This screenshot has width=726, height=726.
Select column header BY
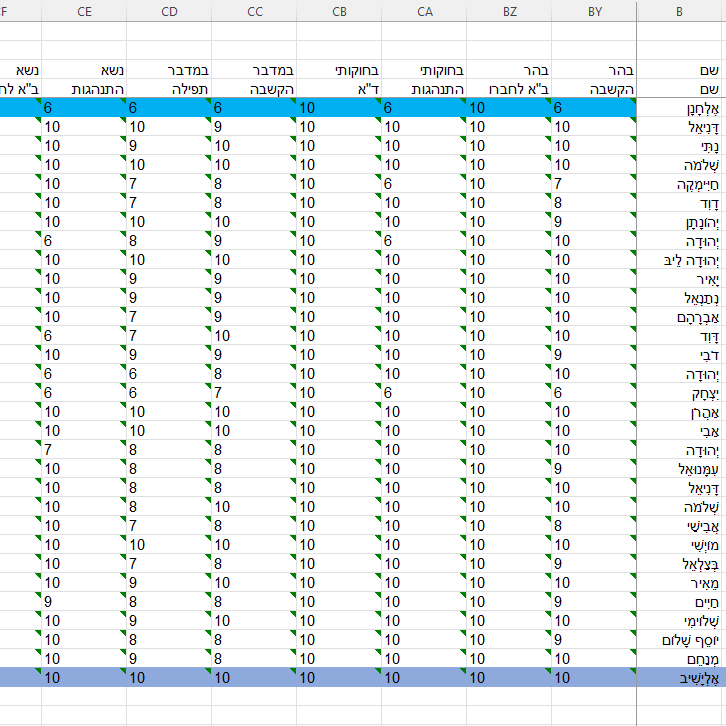(x=595, y=11)
